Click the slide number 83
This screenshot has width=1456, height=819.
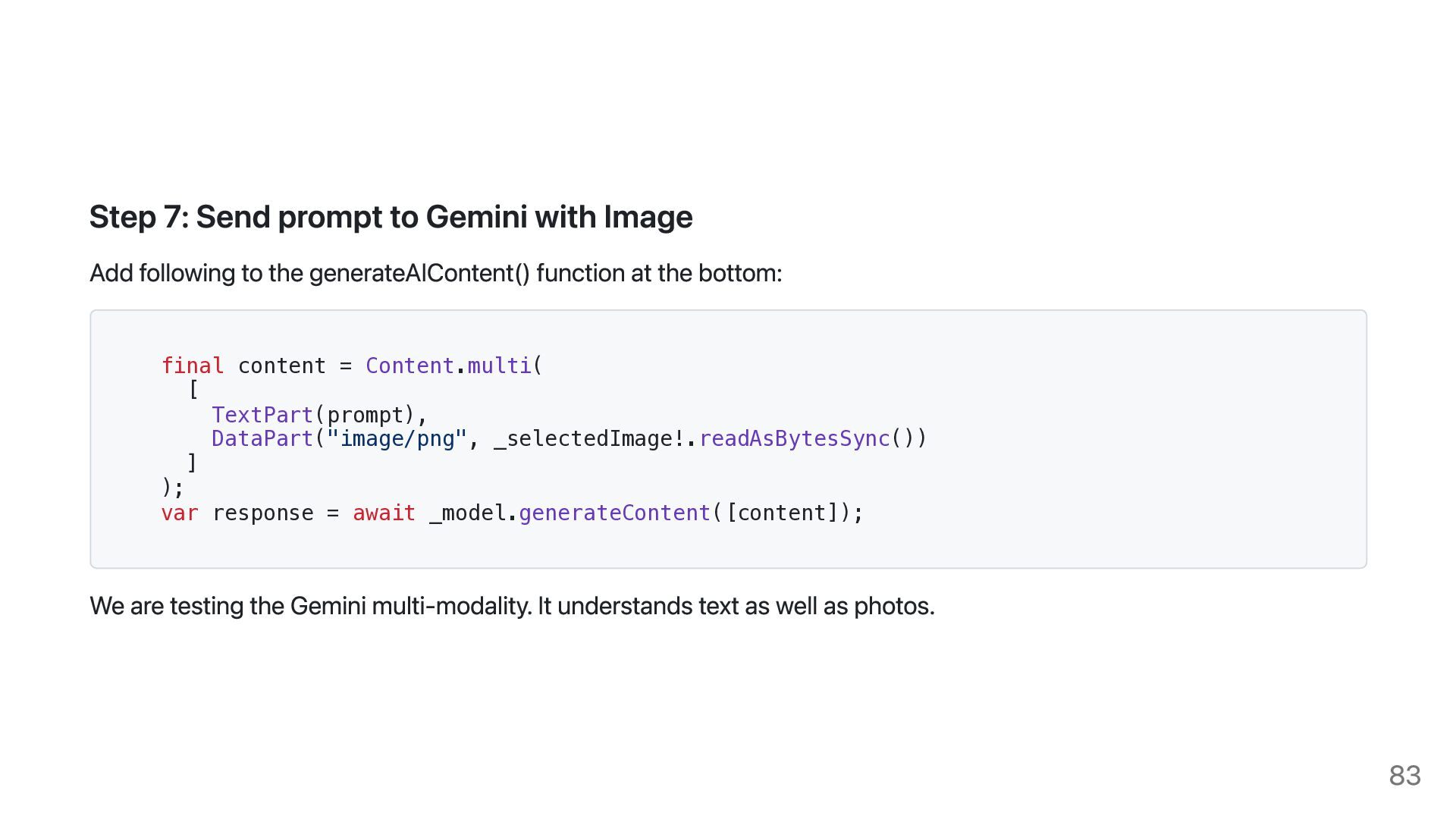coord(1404,775)
